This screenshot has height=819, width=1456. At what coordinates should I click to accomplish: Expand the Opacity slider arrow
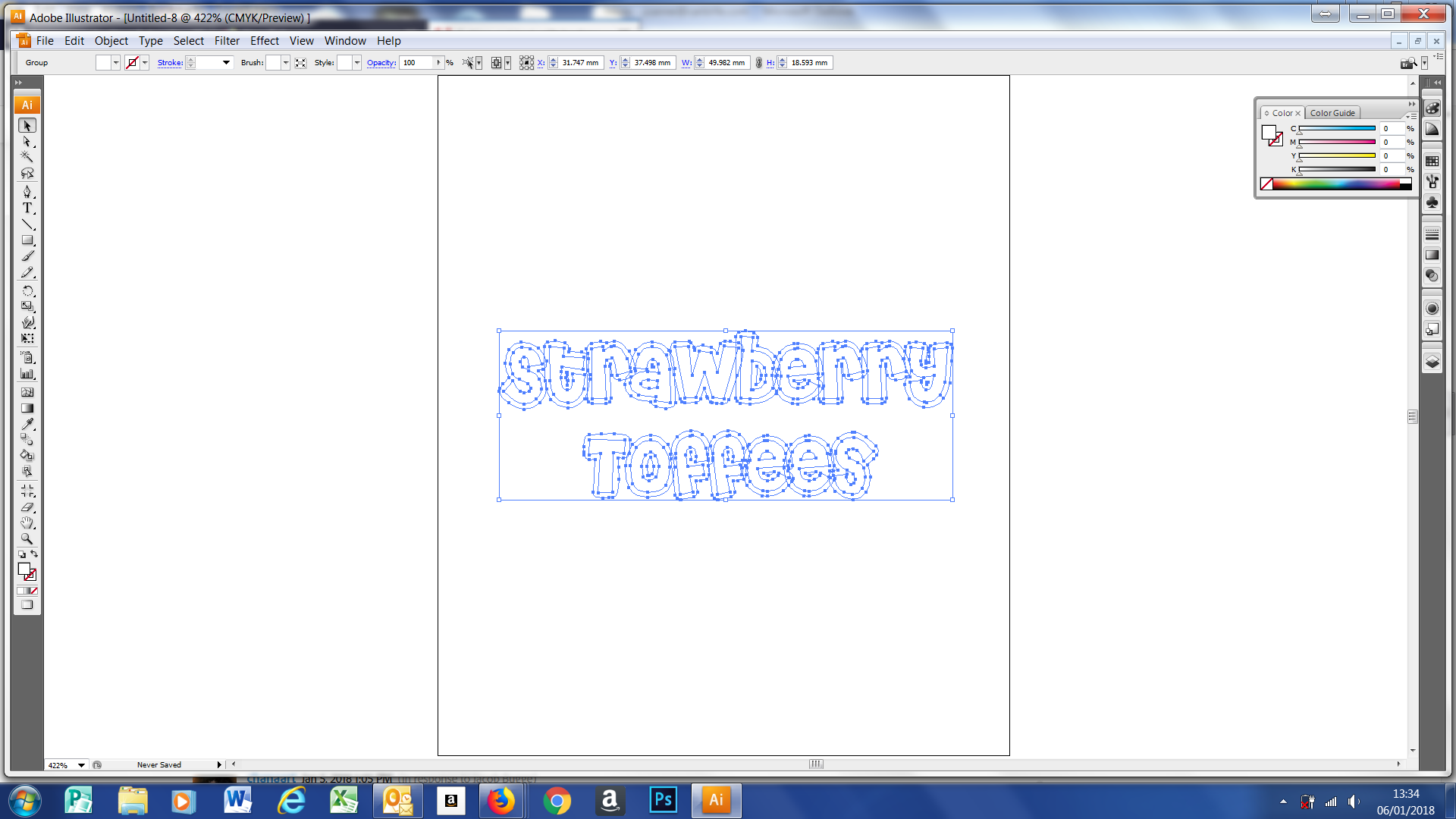(x=438, y=63)
